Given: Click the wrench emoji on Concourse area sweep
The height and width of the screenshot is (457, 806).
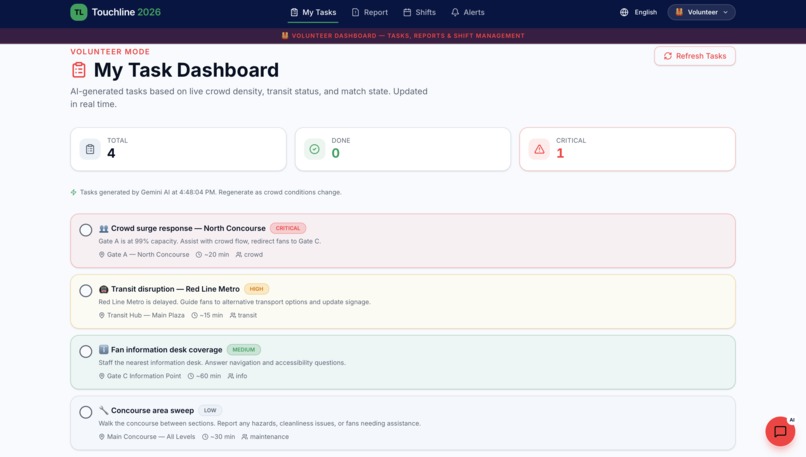Looking at the screenshot, I should click(103, 410).
